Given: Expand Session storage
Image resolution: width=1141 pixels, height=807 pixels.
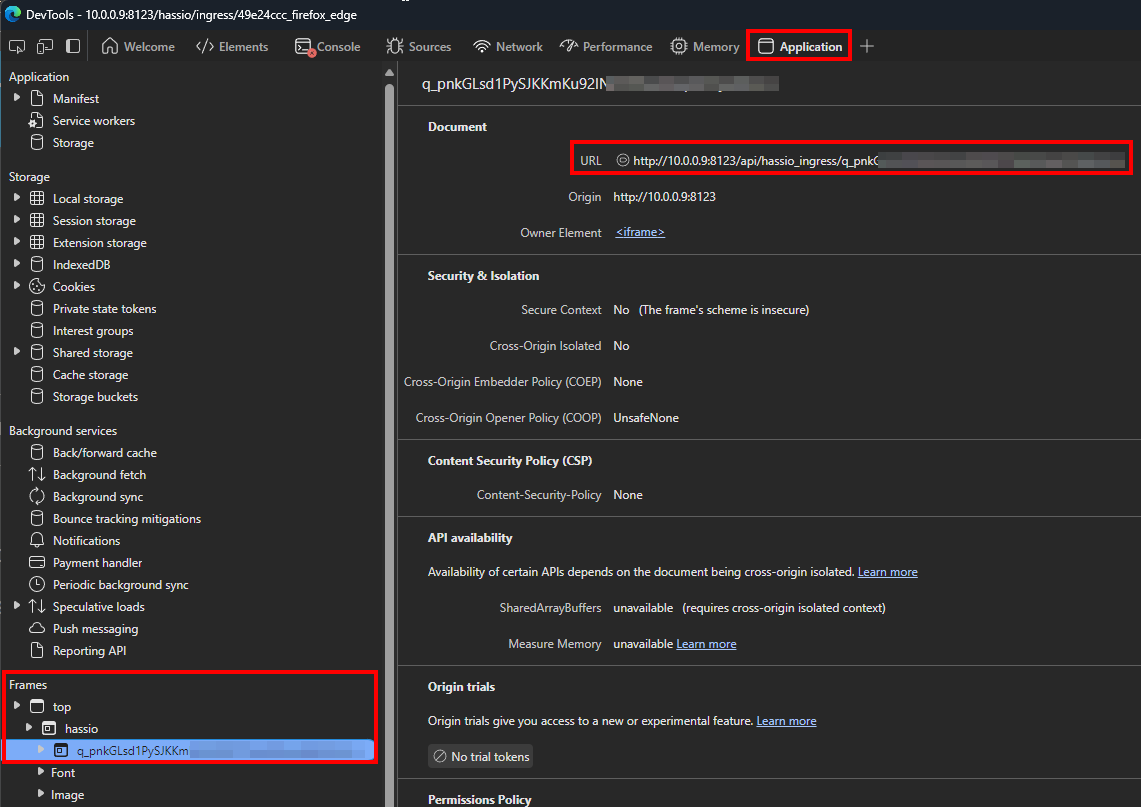Looking at the screenshot, I should tap(17, 220).
